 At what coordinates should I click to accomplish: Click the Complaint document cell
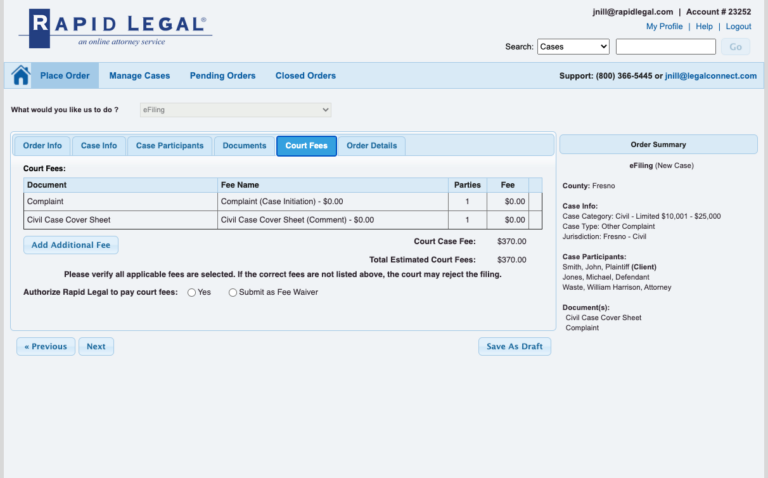(x=120, y=201)
